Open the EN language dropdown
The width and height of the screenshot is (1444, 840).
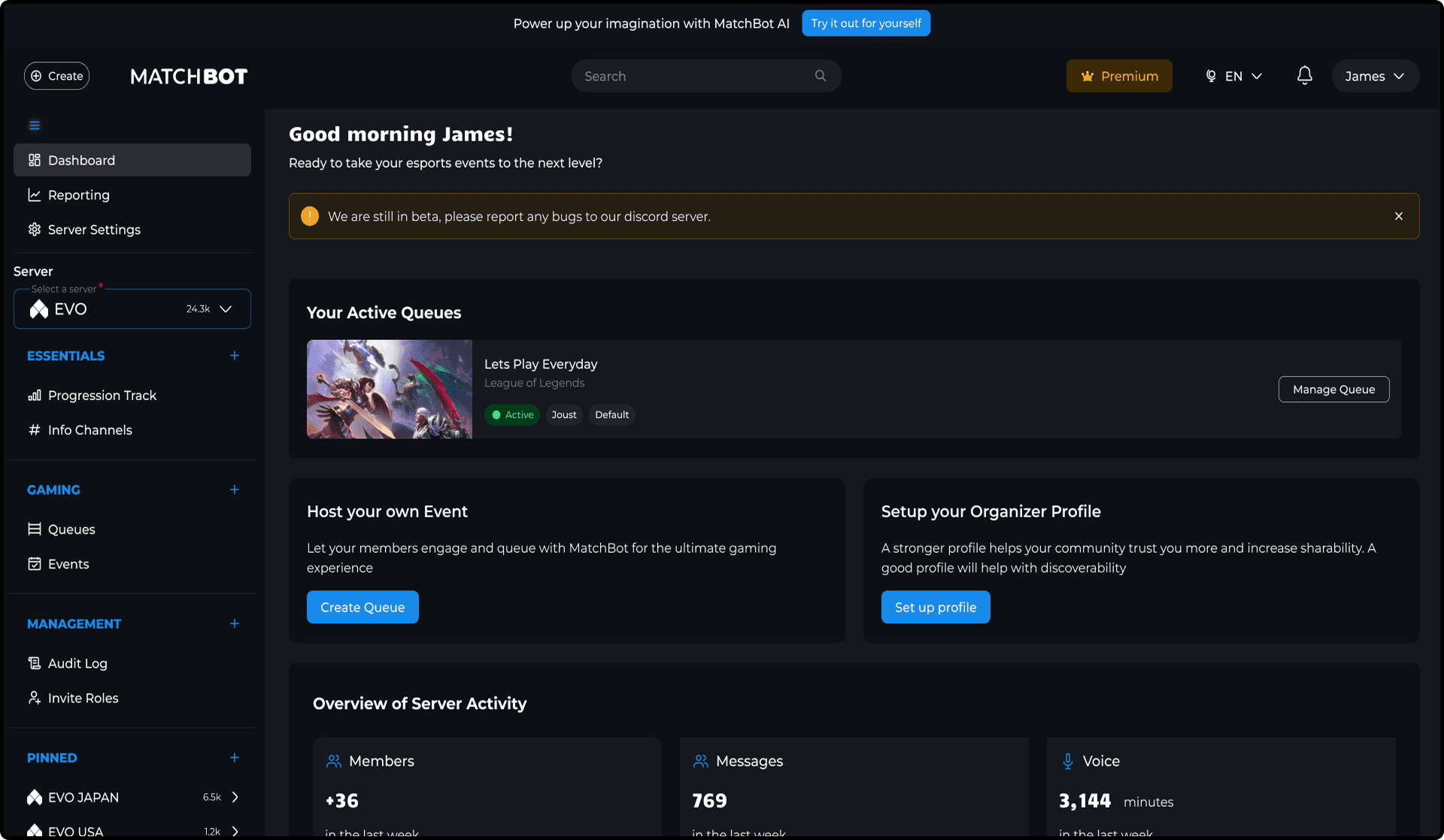[x=1233, y=76]
